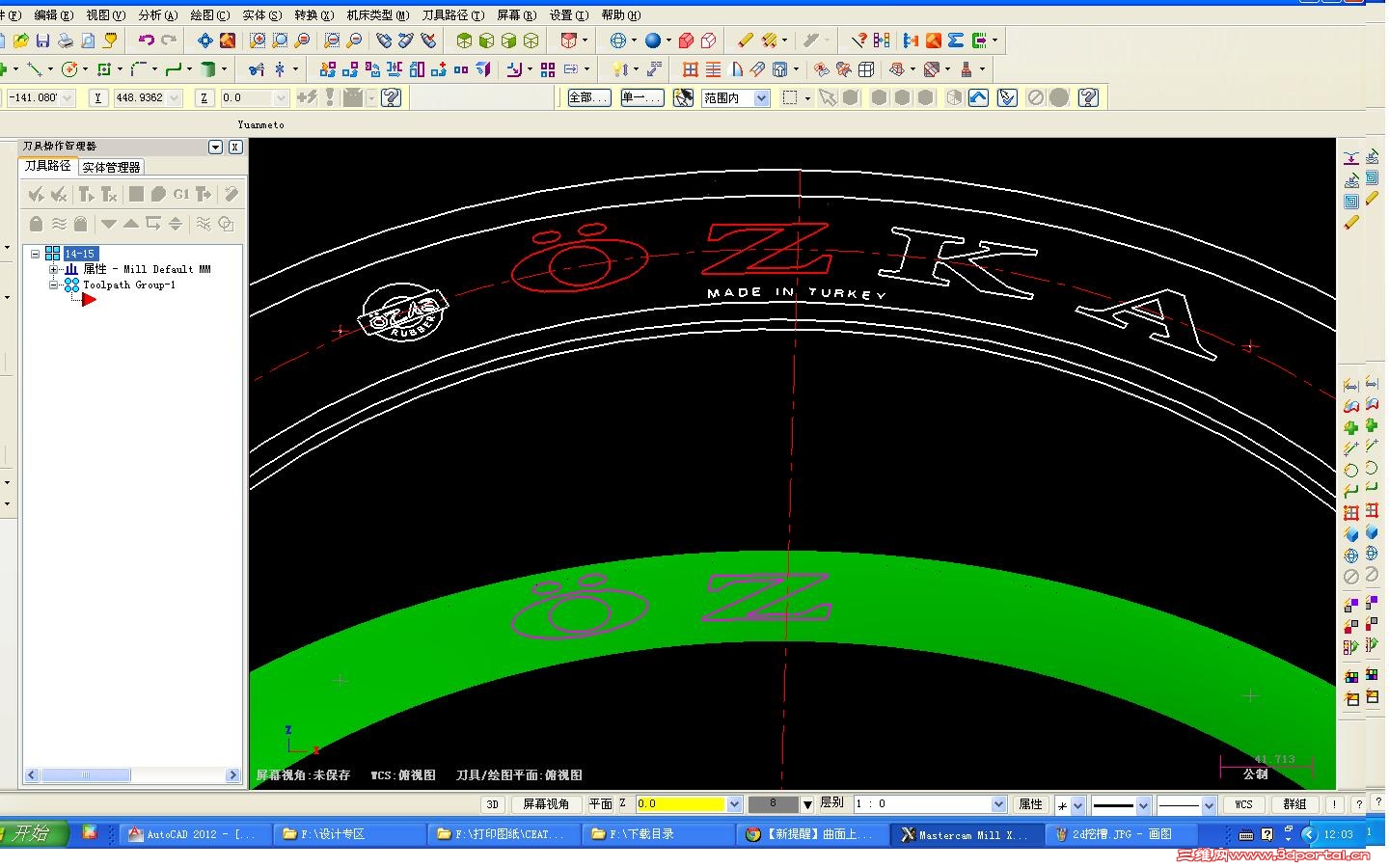Image resolution: width=1389 pixels, height=868 pixels.
Task: Open the 分析 (Analyze) menu
Action: (157, 15)
